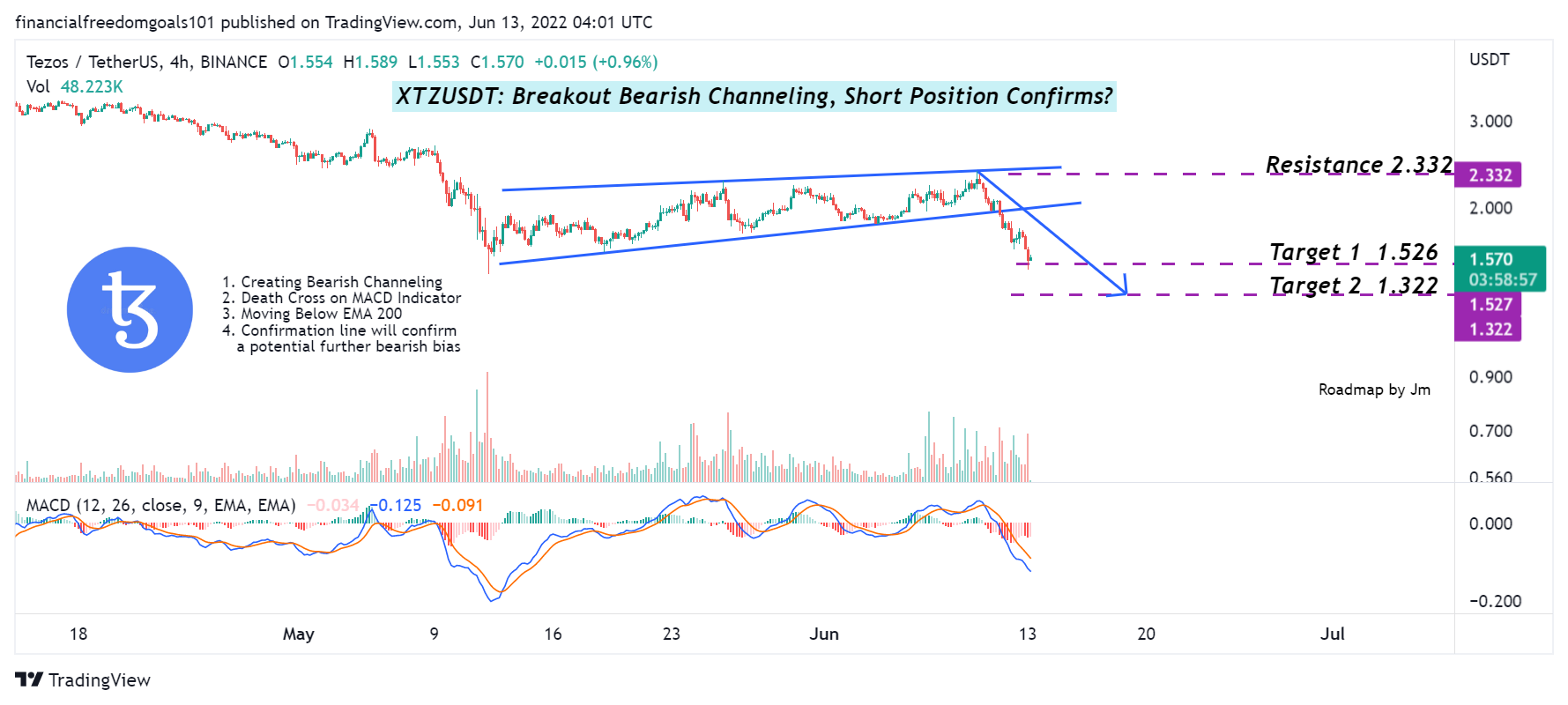Click the purple 1.527 price tag

coord(1489,304)
